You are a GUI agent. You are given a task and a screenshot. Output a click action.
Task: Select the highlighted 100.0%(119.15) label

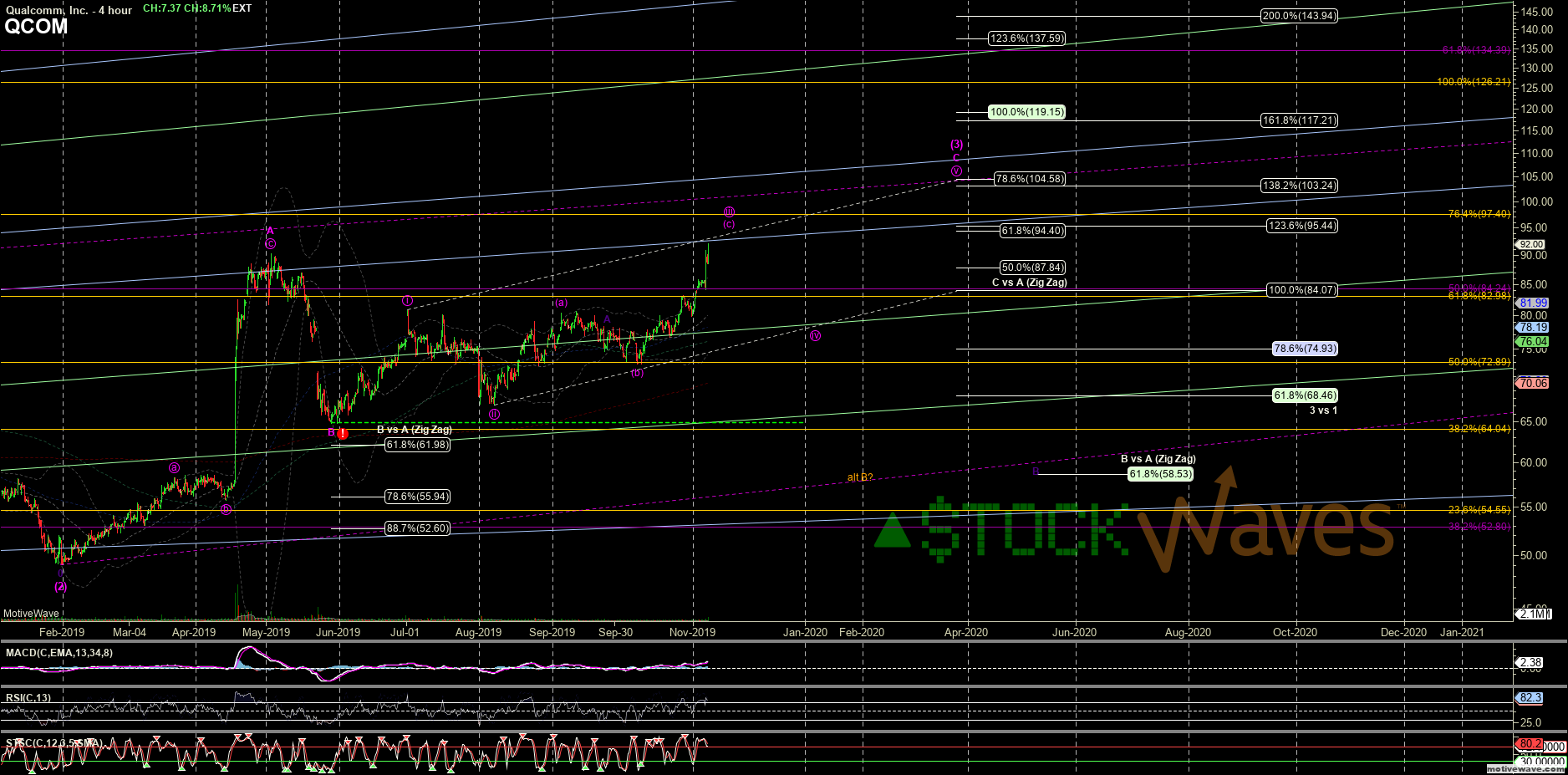1027,112
